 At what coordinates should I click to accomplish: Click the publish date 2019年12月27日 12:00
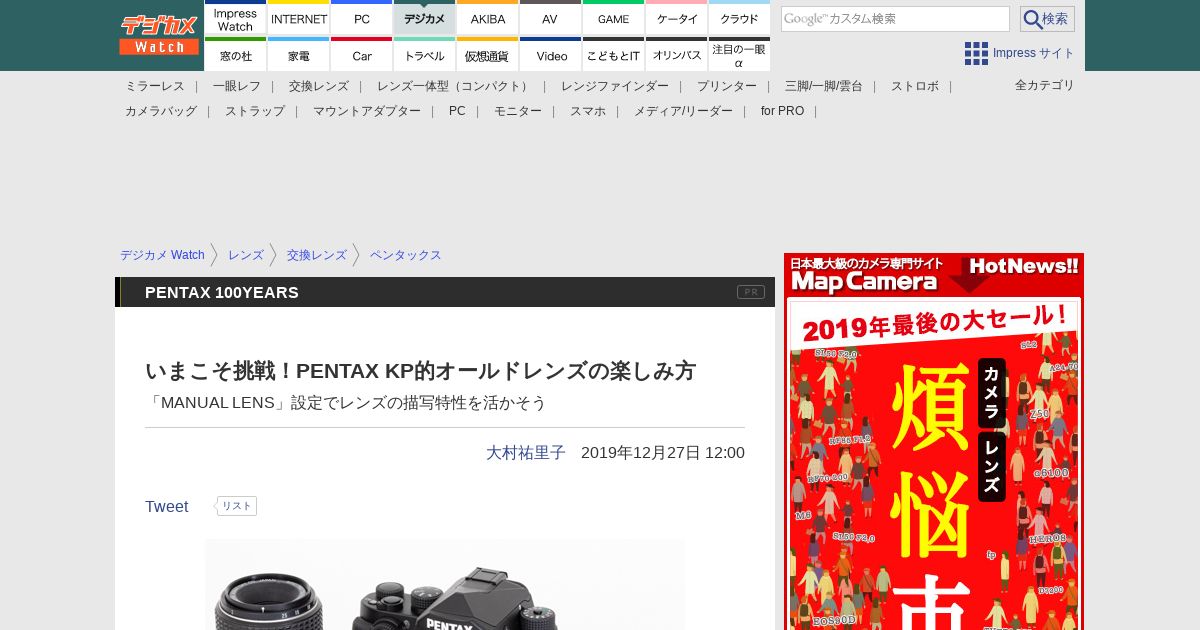click(x=663, y=453)
